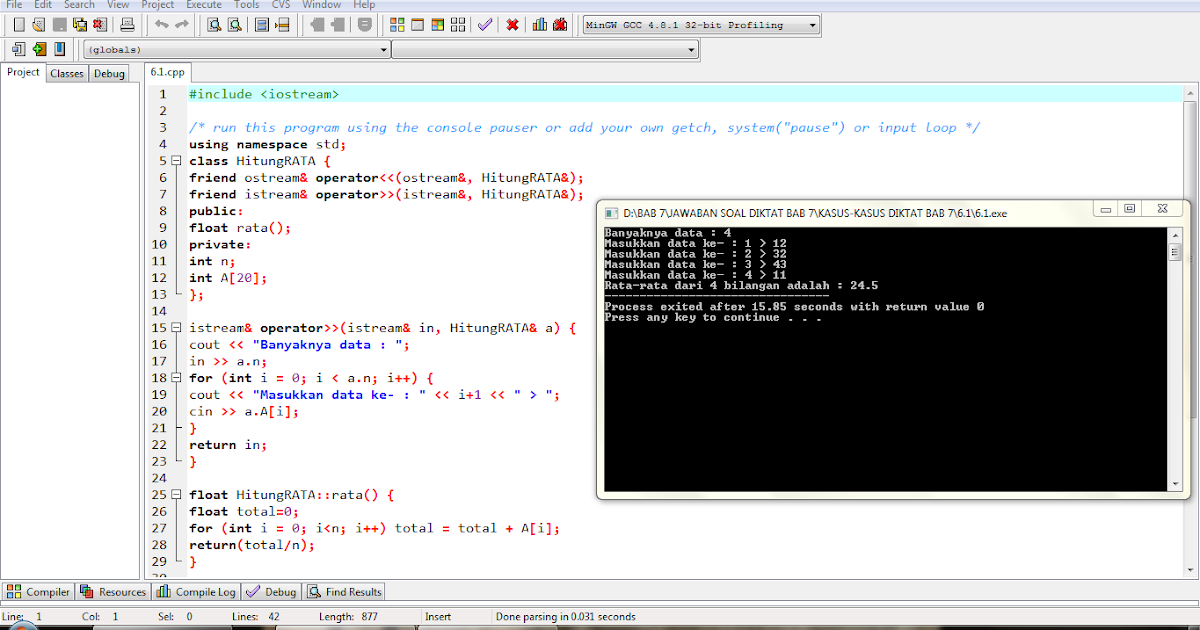Click the blue bookmark icon in second toolbar row
1200x630 pixels.
60,49
